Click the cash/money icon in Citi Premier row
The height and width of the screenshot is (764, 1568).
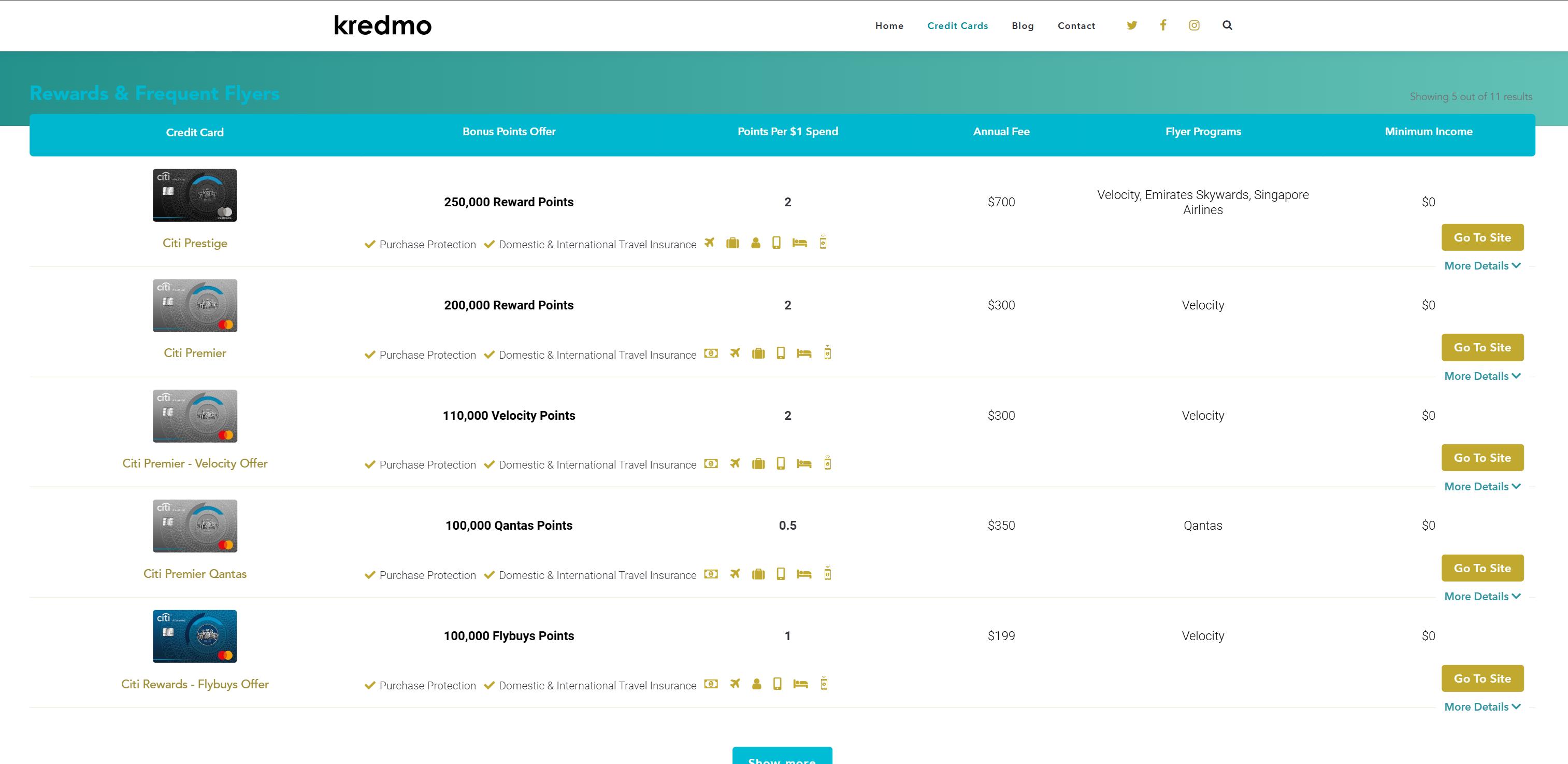[711, 353]
